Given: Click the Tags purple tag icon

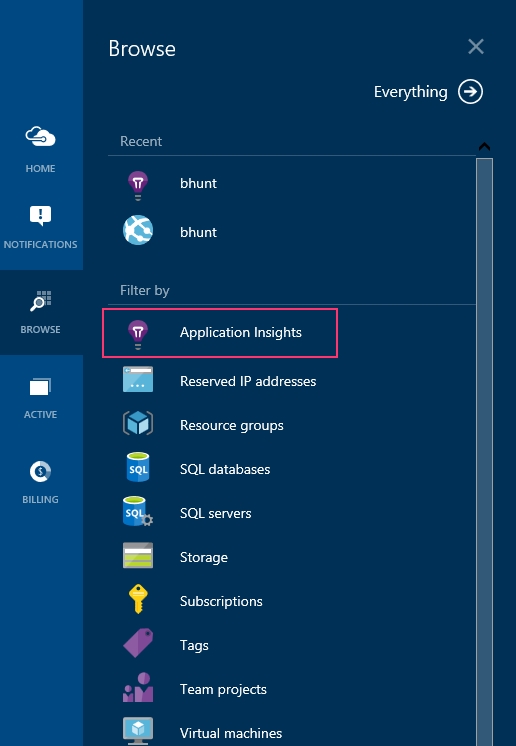Looking at the screenshot, I should pos(138,643).
